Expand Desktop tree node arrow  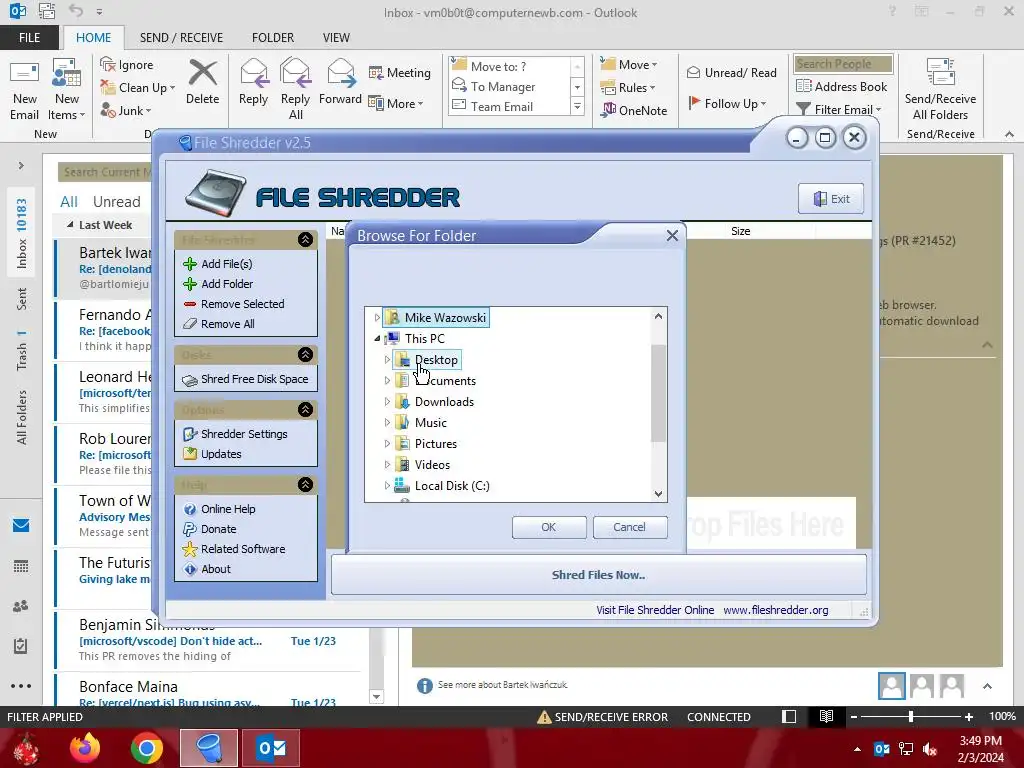coord(387,360)
